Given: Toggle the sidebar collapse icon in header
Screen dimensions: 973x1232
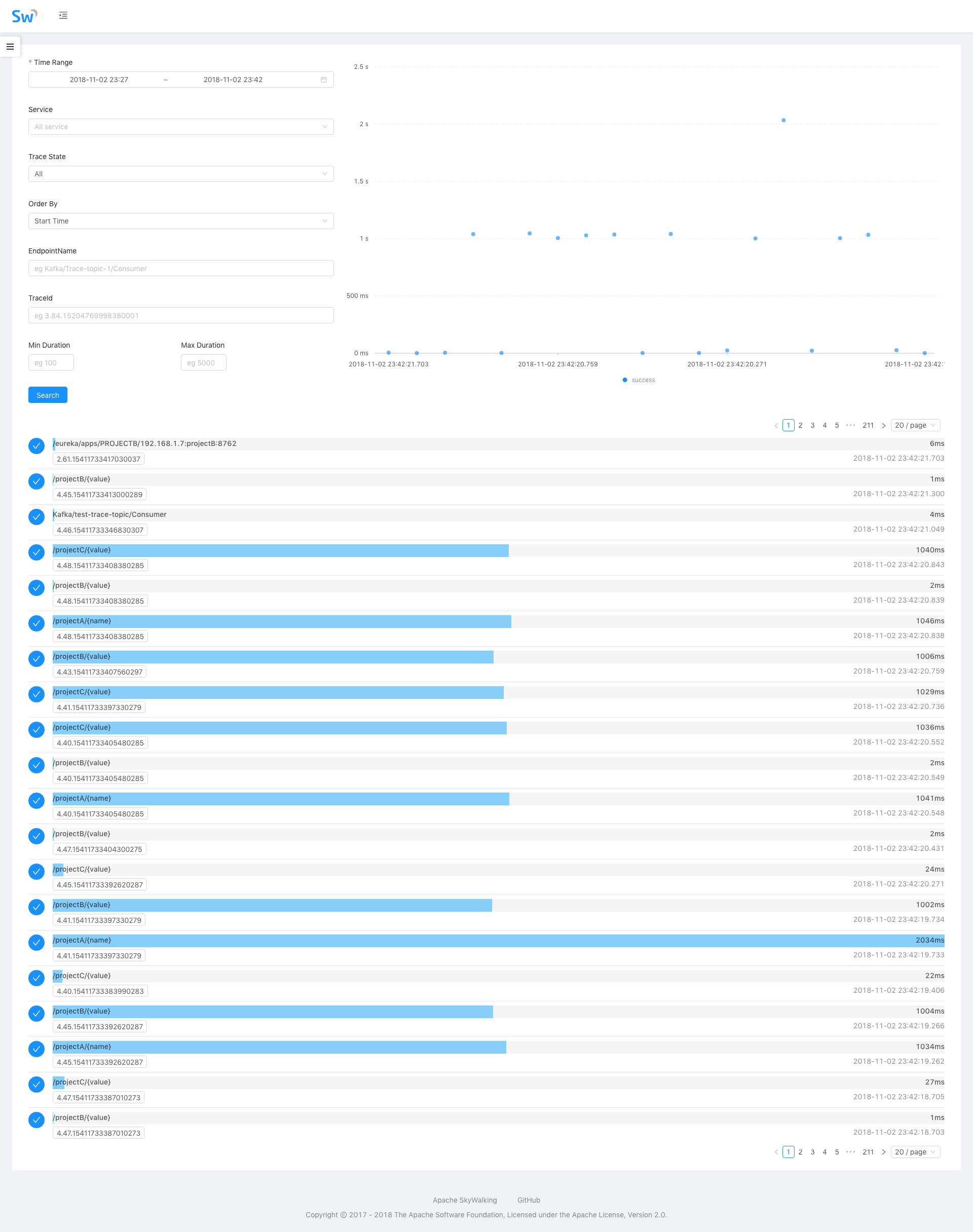Looking at the screenshot, I should point(63,15).
